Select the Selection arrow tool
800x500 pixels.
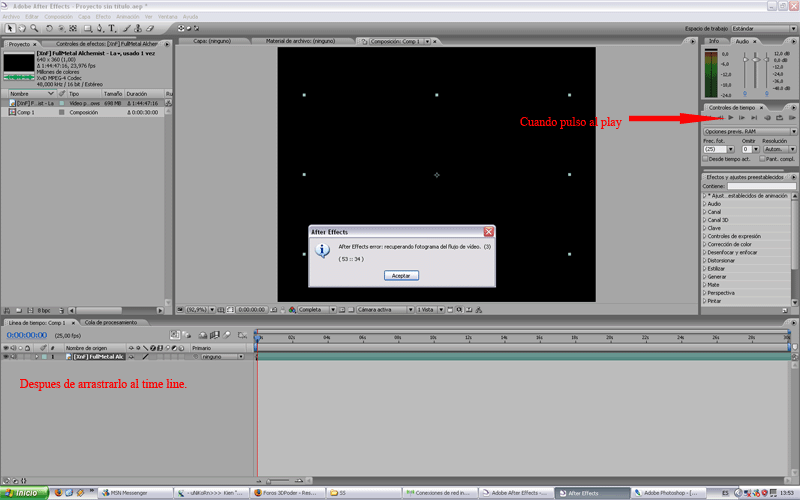pyautogui.click(x=9, y=29)
